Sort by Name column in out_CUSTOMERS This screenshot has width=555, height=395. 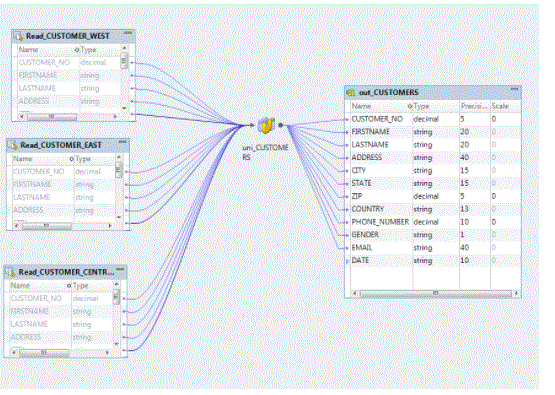click(361, 106)
